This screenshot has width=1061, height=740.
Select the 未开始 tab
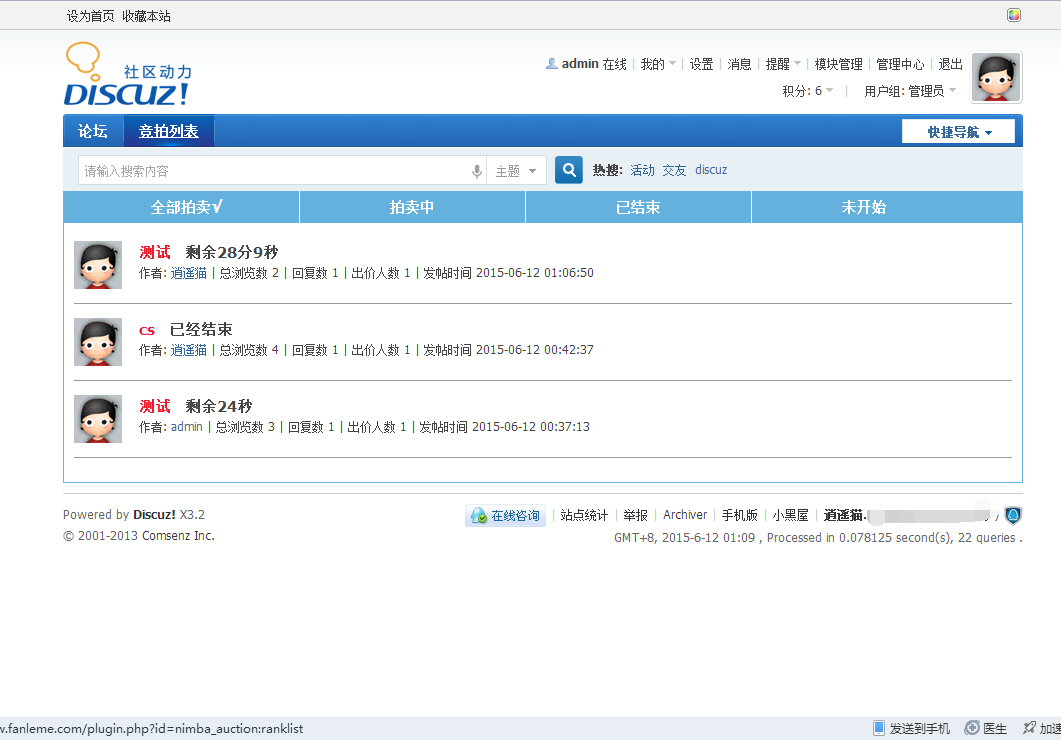tap(864, 207)
